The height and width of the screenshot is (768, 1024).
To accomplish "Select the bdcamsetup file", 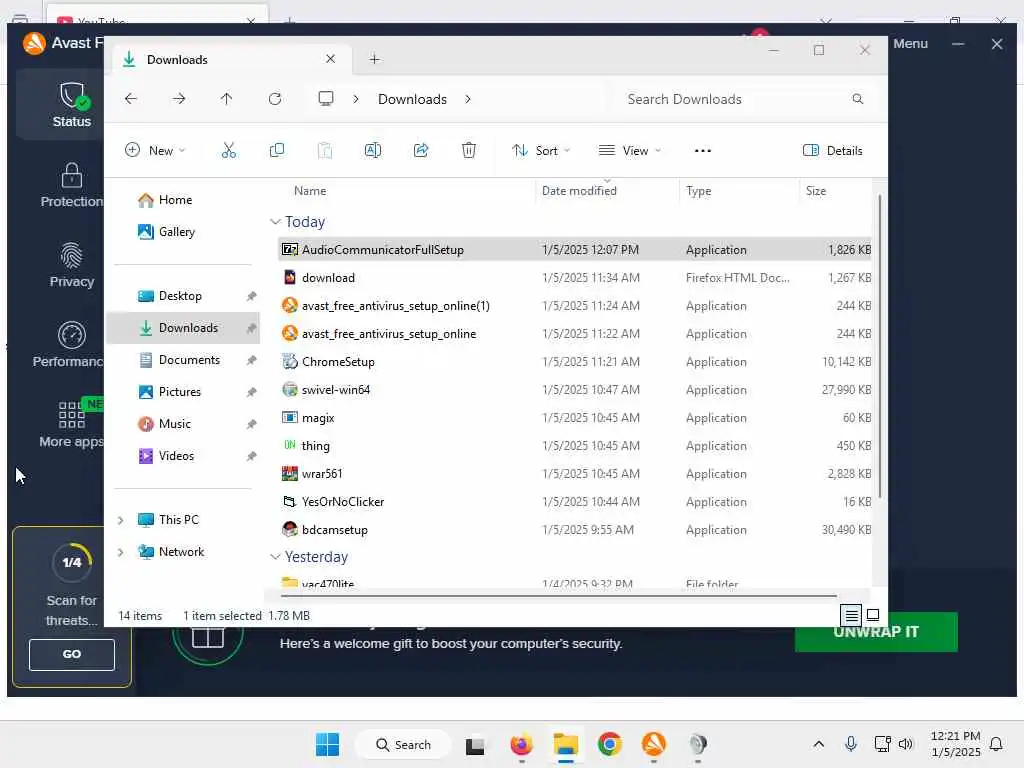I will [575, 530].
